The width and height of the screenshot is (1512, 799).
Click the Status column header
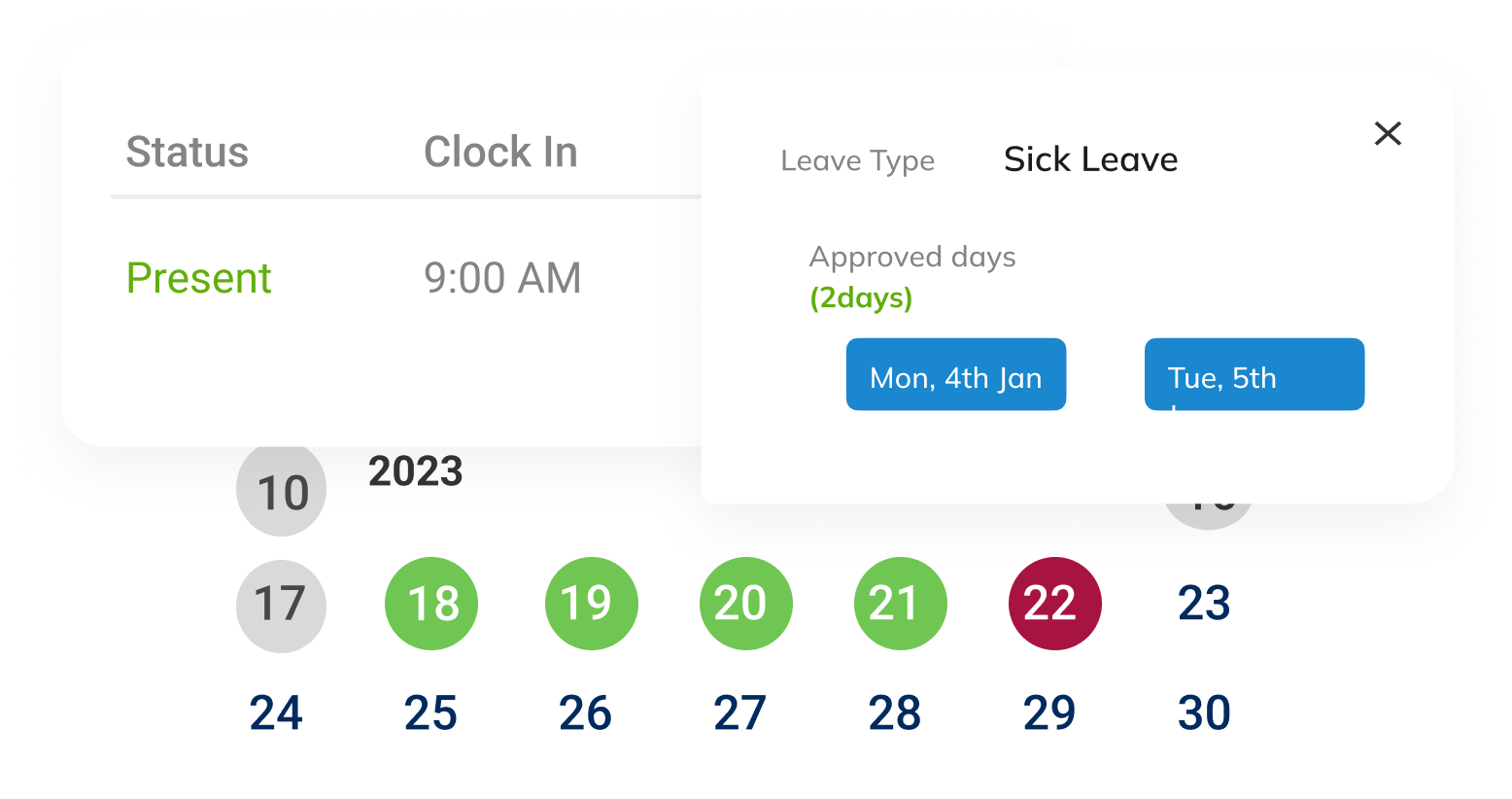[x=188, y=153]
